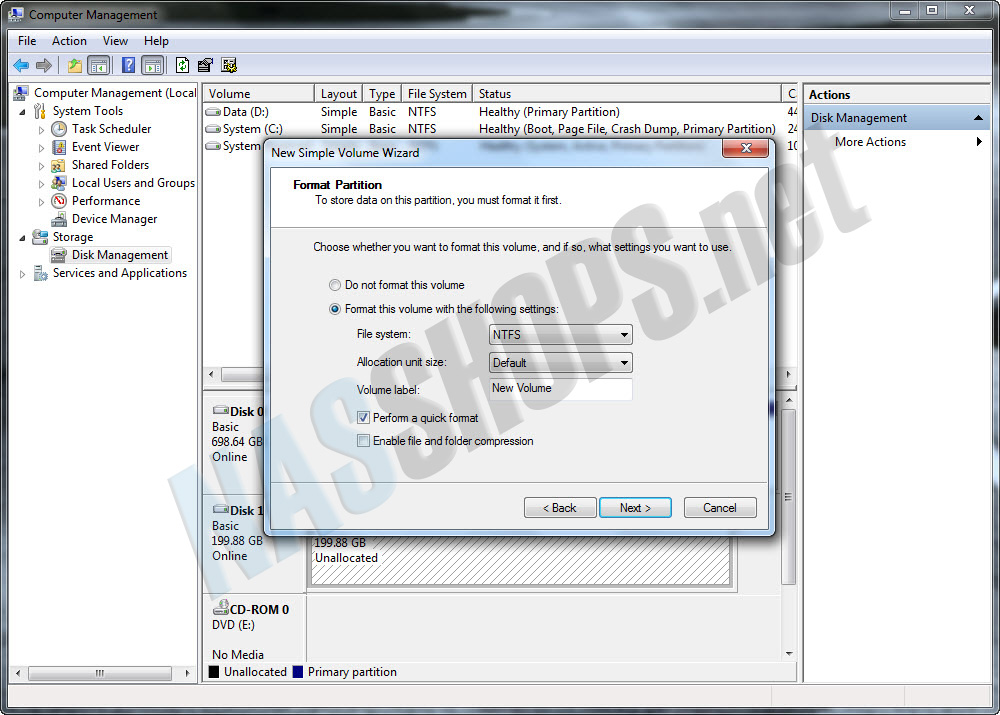Cancel the New Simple Volume Wizard
The width and height of the screenshot is (1000, 715).
click(720, 508)
